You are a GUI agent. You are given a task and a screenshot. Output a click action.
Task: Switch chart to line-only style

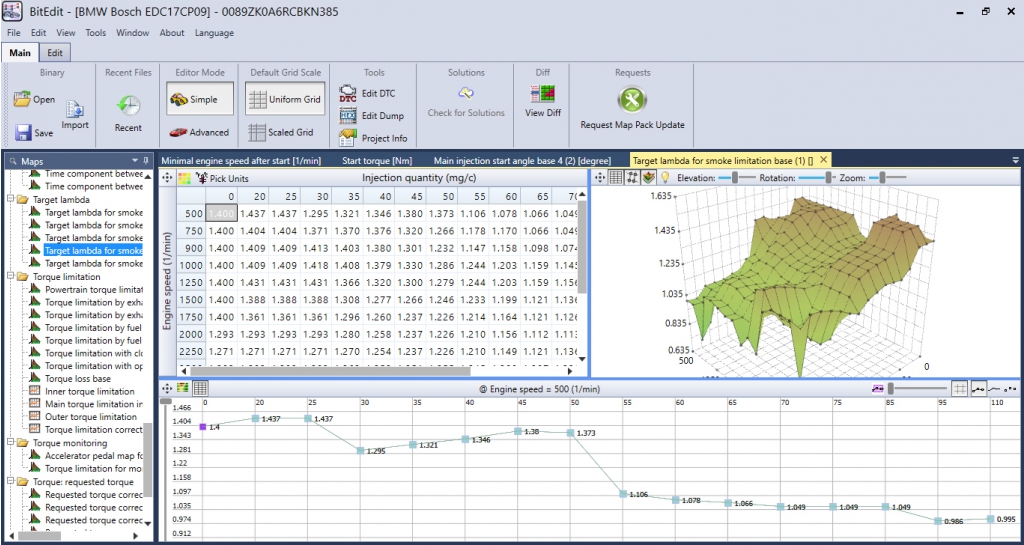pos(995,388)
